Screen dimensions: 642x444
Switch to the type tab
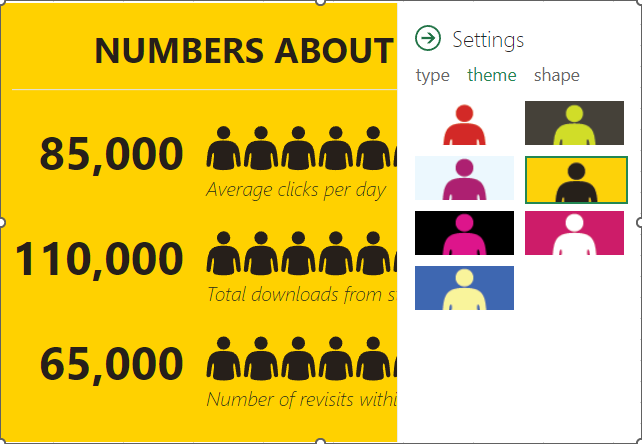click(432, 75)
